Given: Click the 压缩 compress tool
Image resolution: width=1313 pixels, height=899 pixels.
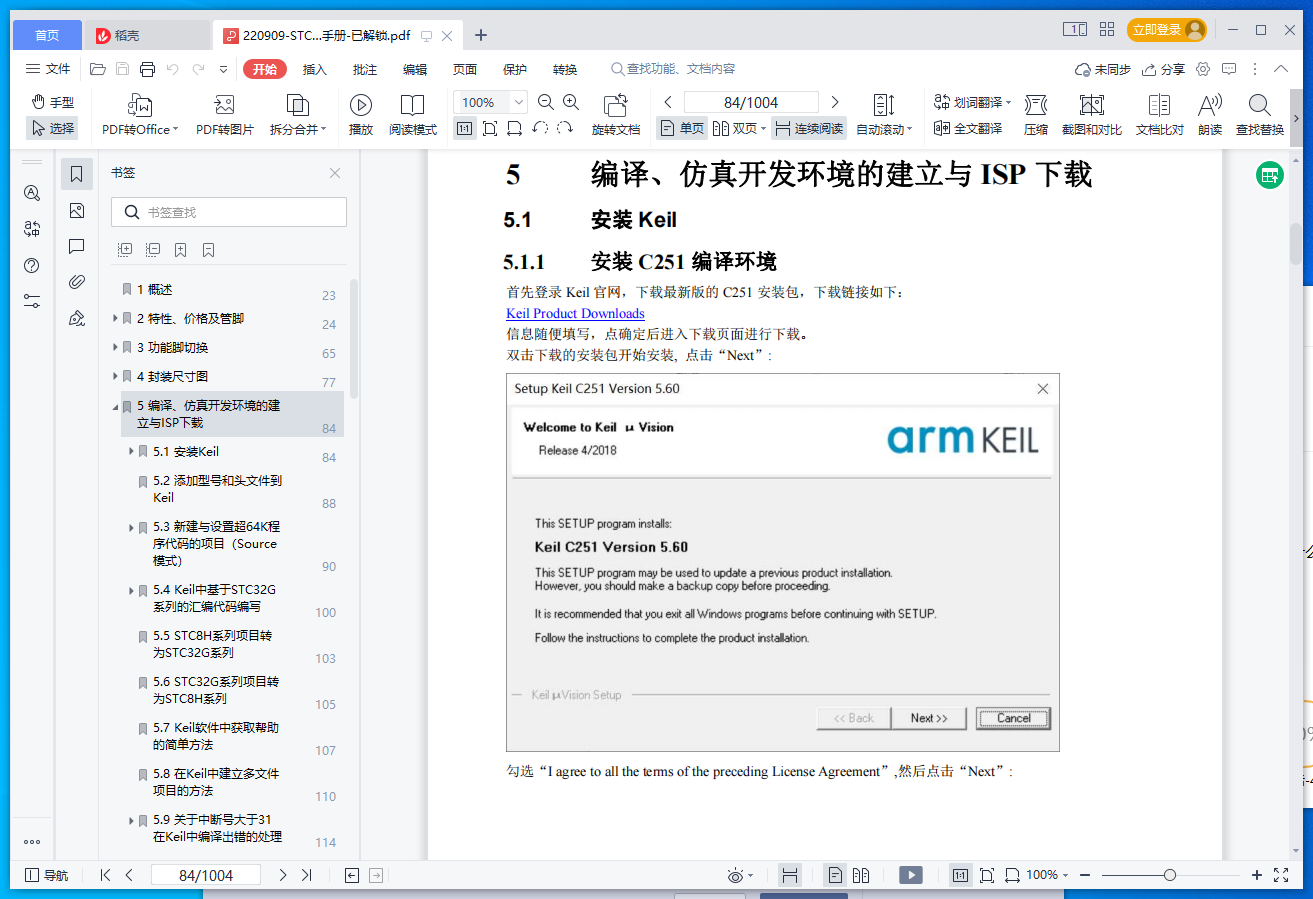Looking at the screenshot, I should [x=1036, y=115].
